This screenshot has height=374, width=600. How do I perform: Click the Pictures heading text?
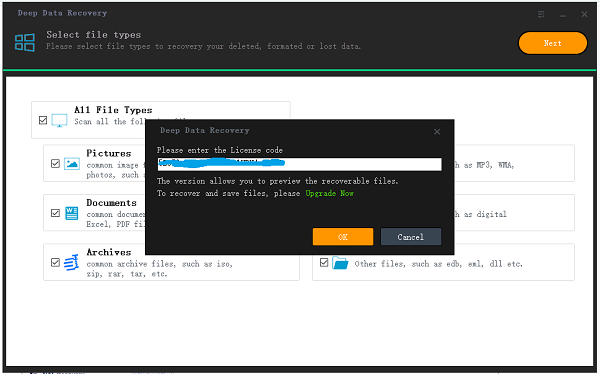tap(109, 154)
